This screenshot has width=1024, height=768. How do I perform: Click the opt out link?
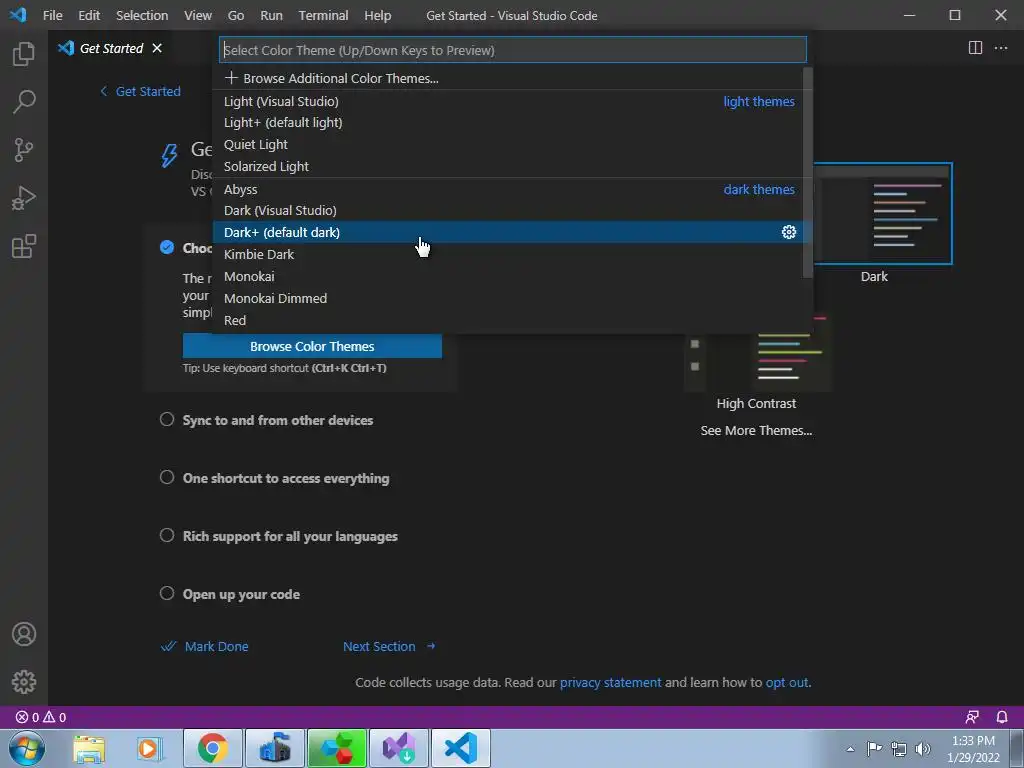pos(787,682)
